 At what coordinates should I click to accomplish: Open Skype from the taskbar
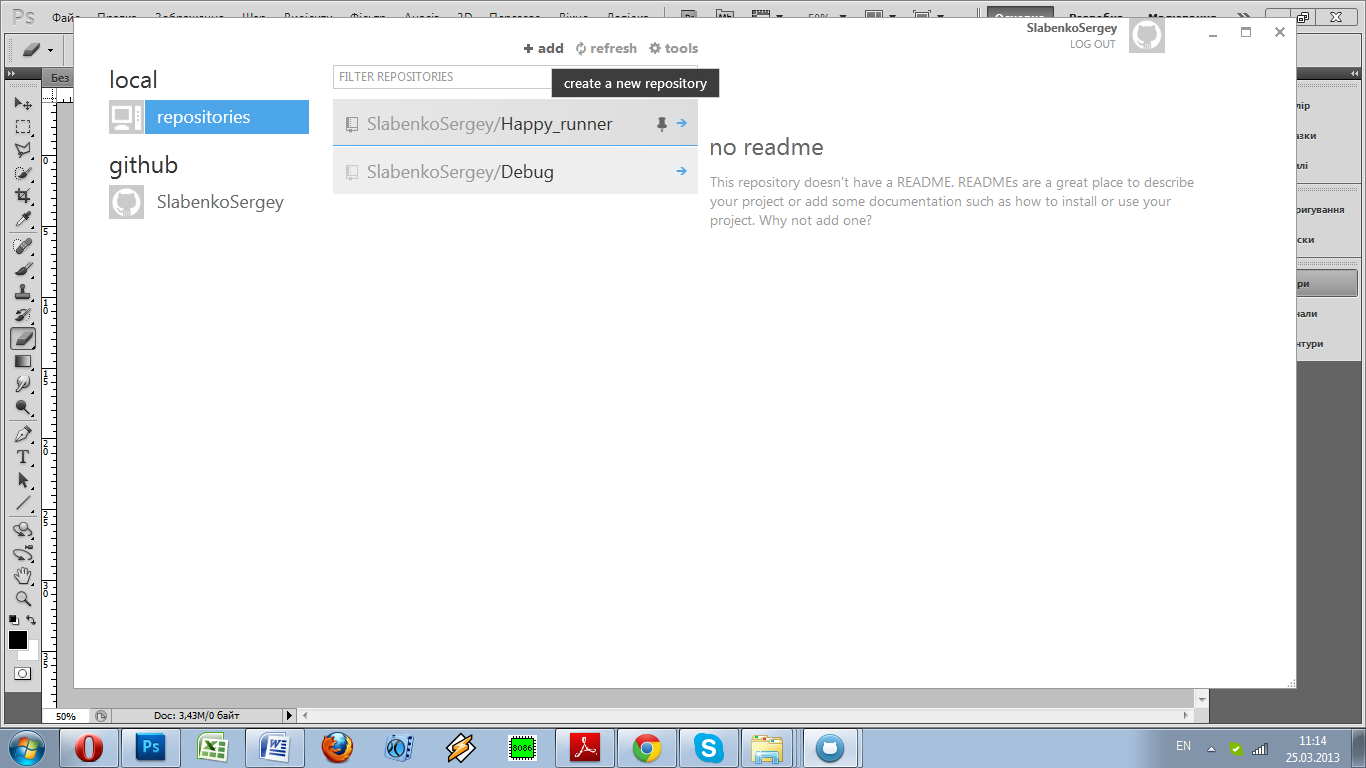(709, 747)
